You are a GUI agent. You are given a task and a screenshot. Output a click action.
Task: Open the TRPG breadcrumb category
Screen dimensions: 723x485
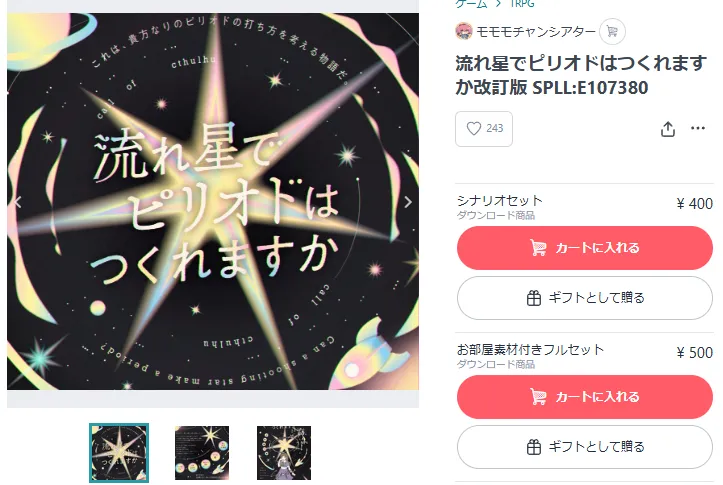coord(522,4)
